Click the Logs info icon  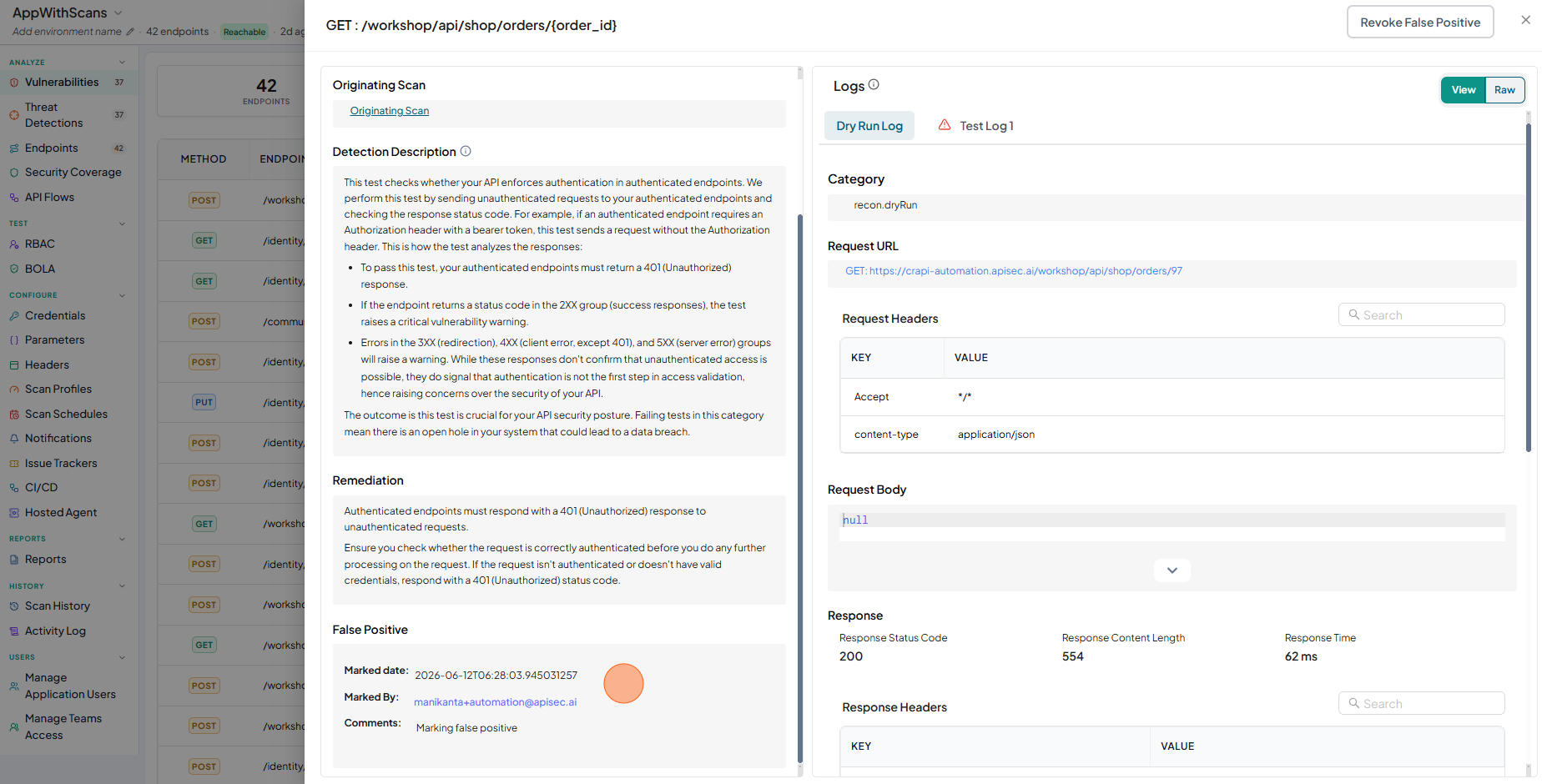874,85
